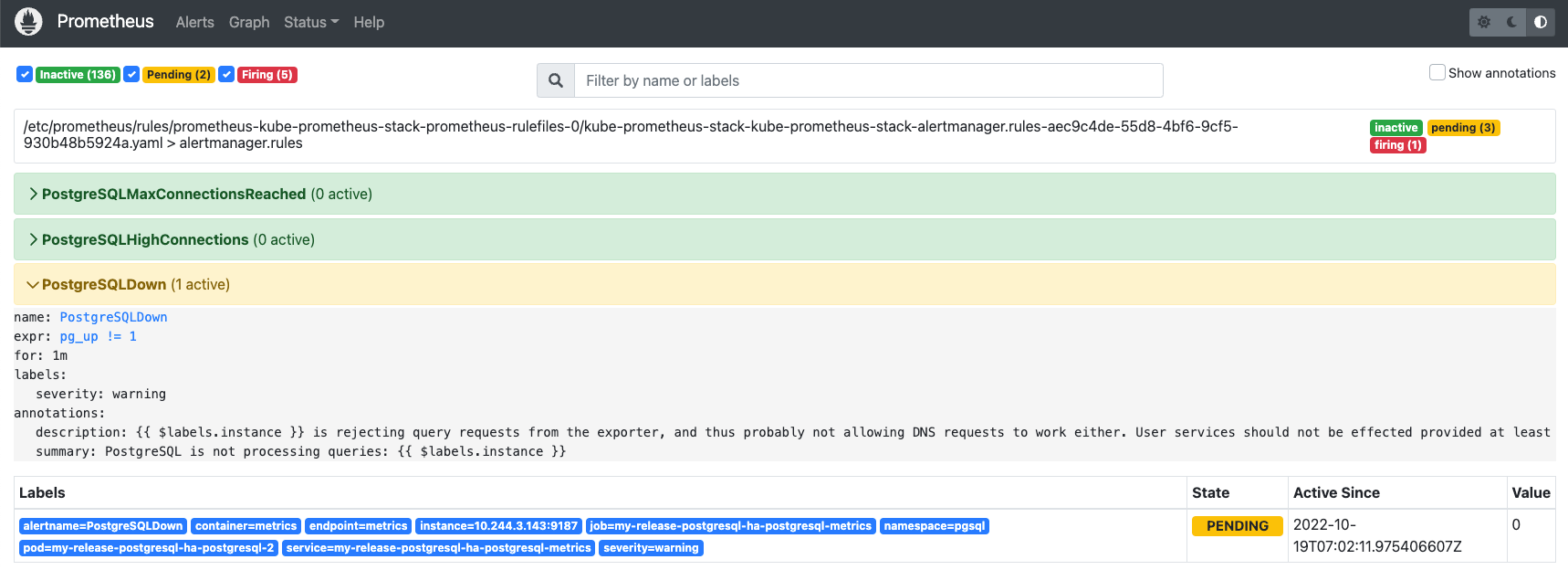
Task: Open the pg_up != 1 expression link
Action: point(99,336)
